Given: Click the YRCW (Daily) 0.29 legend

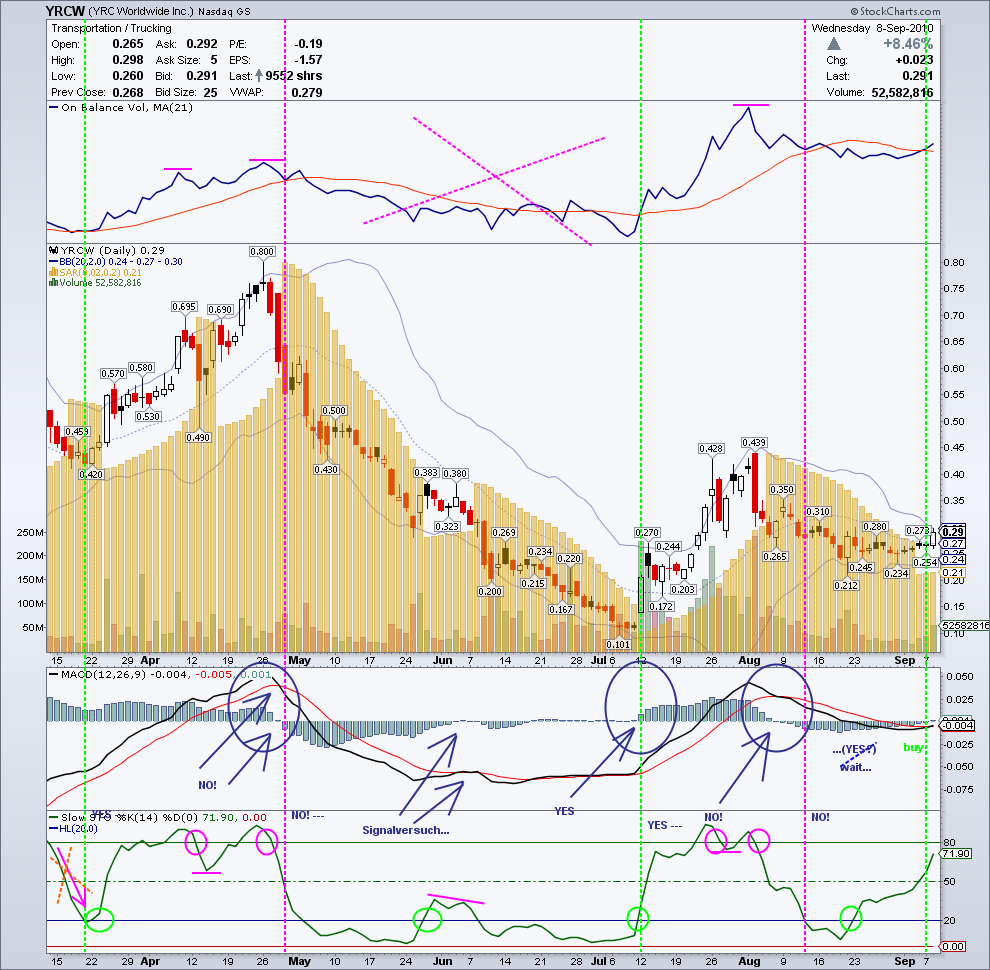Looking at the screenshot, I should (107, 251).
